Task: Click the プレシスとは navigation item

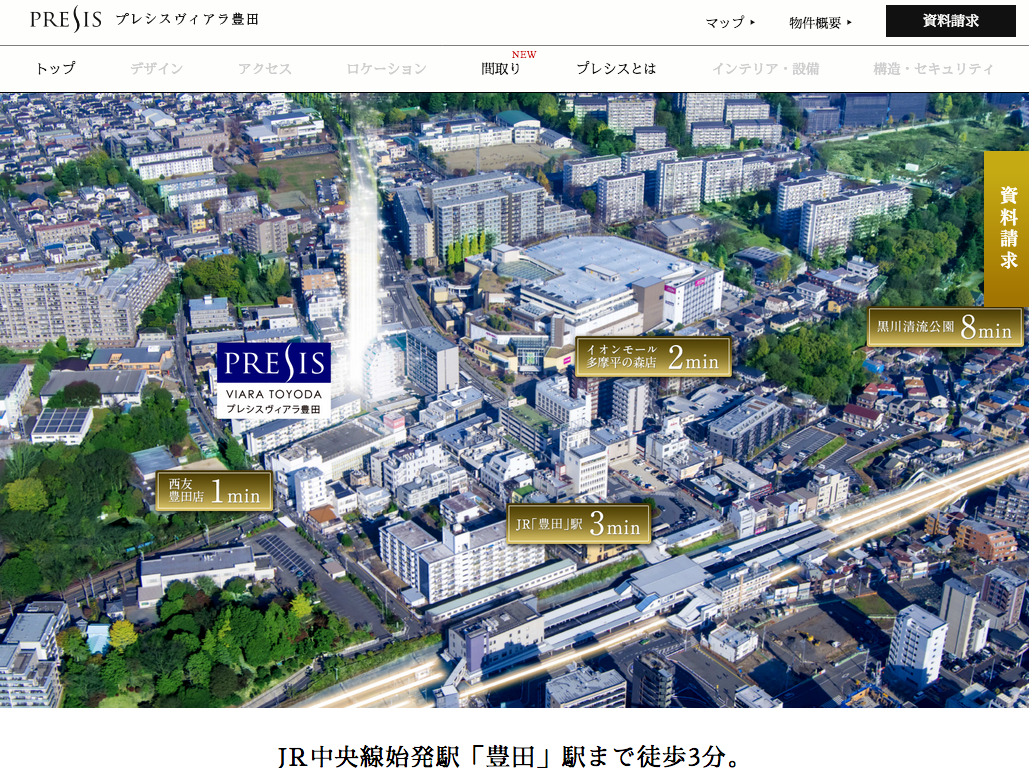Action: [616, 69]
